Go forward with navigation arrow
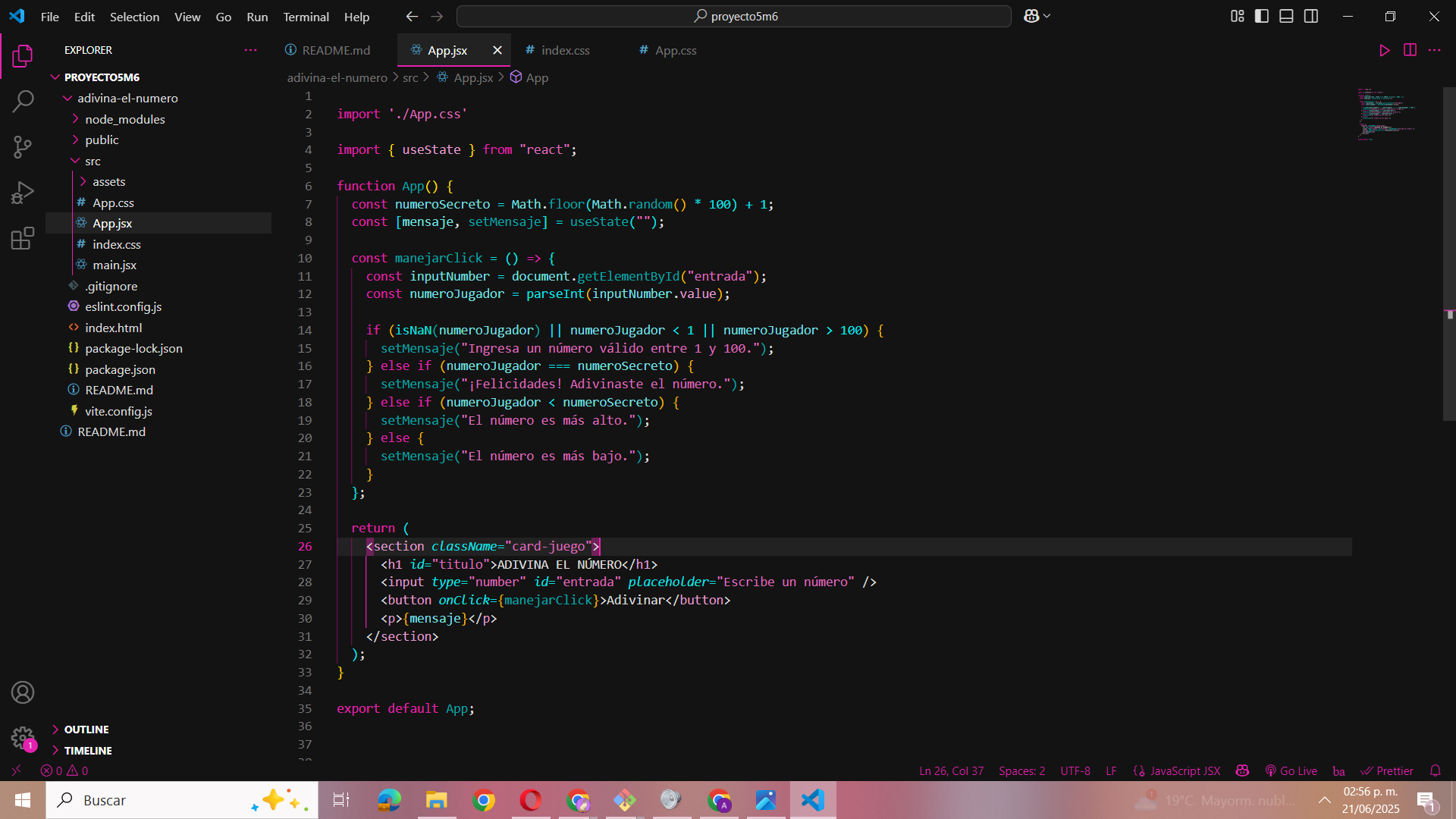The width and height of the screenshot is (1456, 819). pos(437,16)
